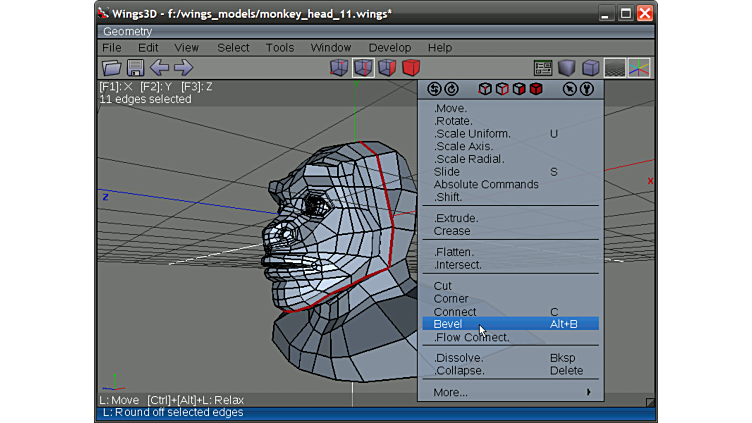This screenshot has width=752, height=423.
Task: Choose Bevel from the context menu
Action: (448, 324)
